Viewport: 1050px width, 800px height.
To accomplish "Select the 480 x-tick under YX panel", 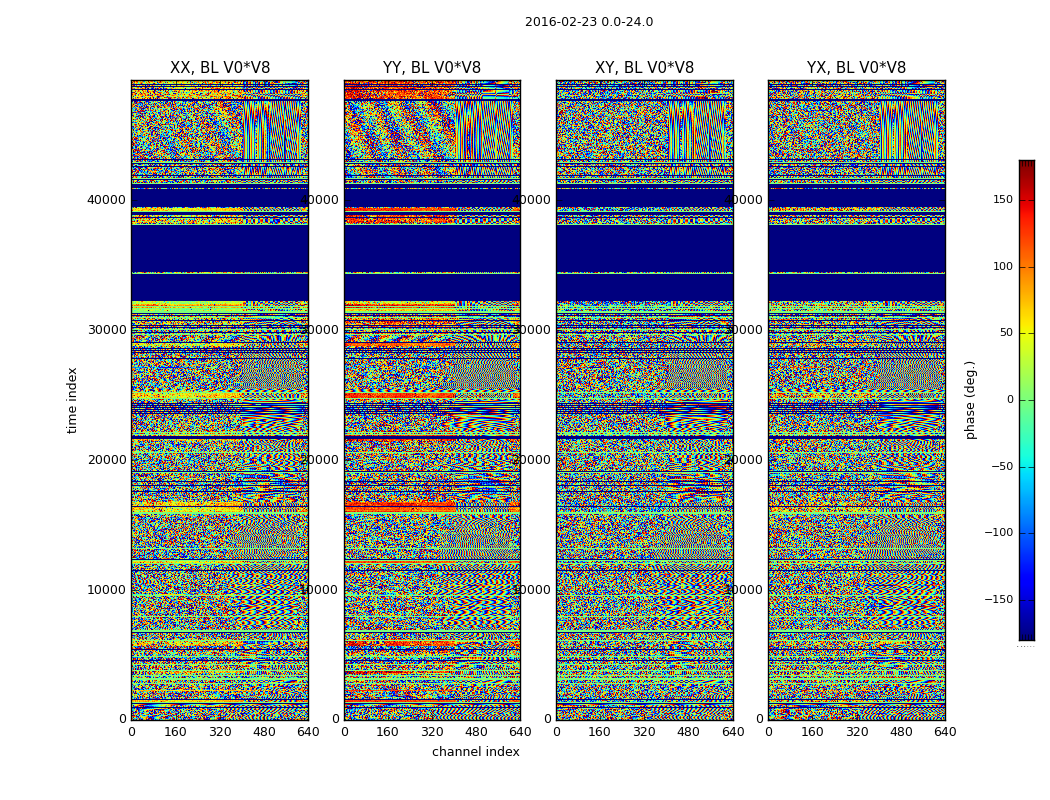I will pos(901,732).
